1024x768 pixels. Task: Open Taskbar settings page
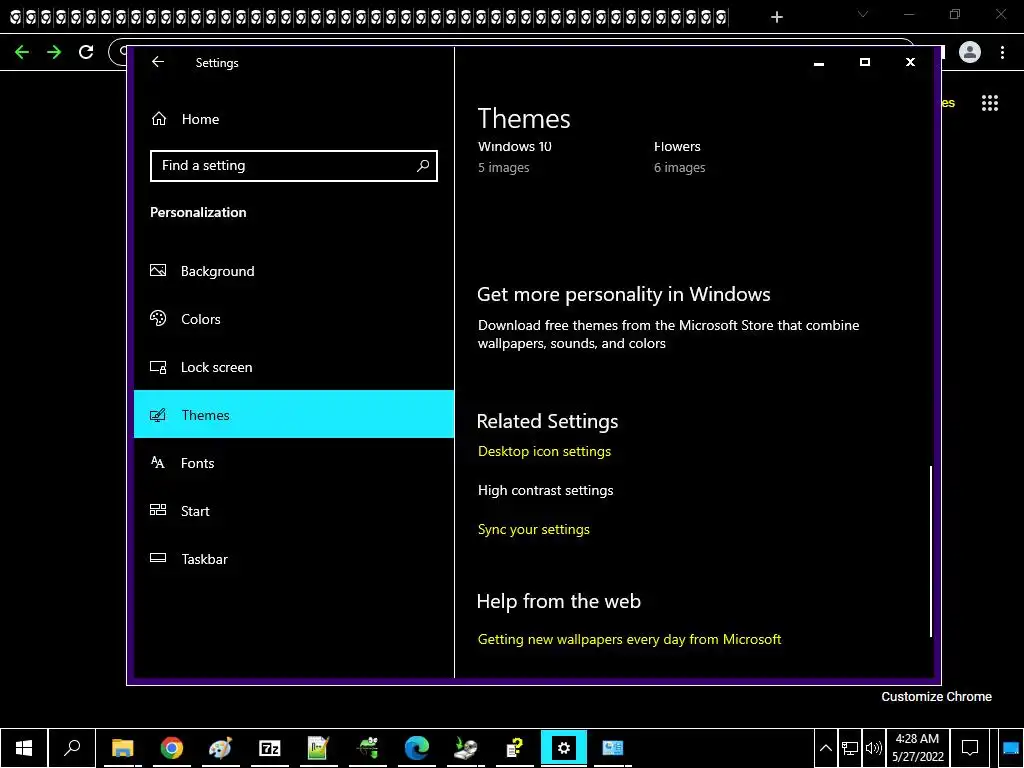click(294, 559)
